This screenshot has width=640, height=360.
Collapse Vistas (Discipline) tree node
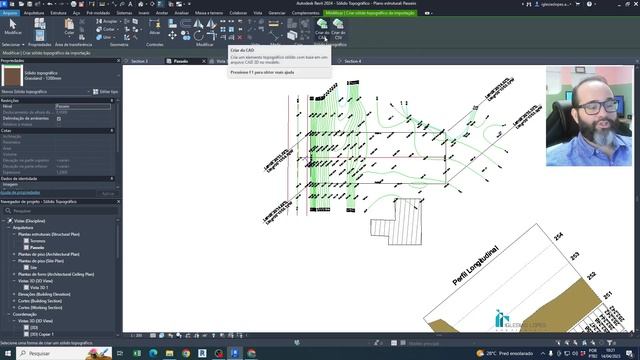click(x=4, y=221)
